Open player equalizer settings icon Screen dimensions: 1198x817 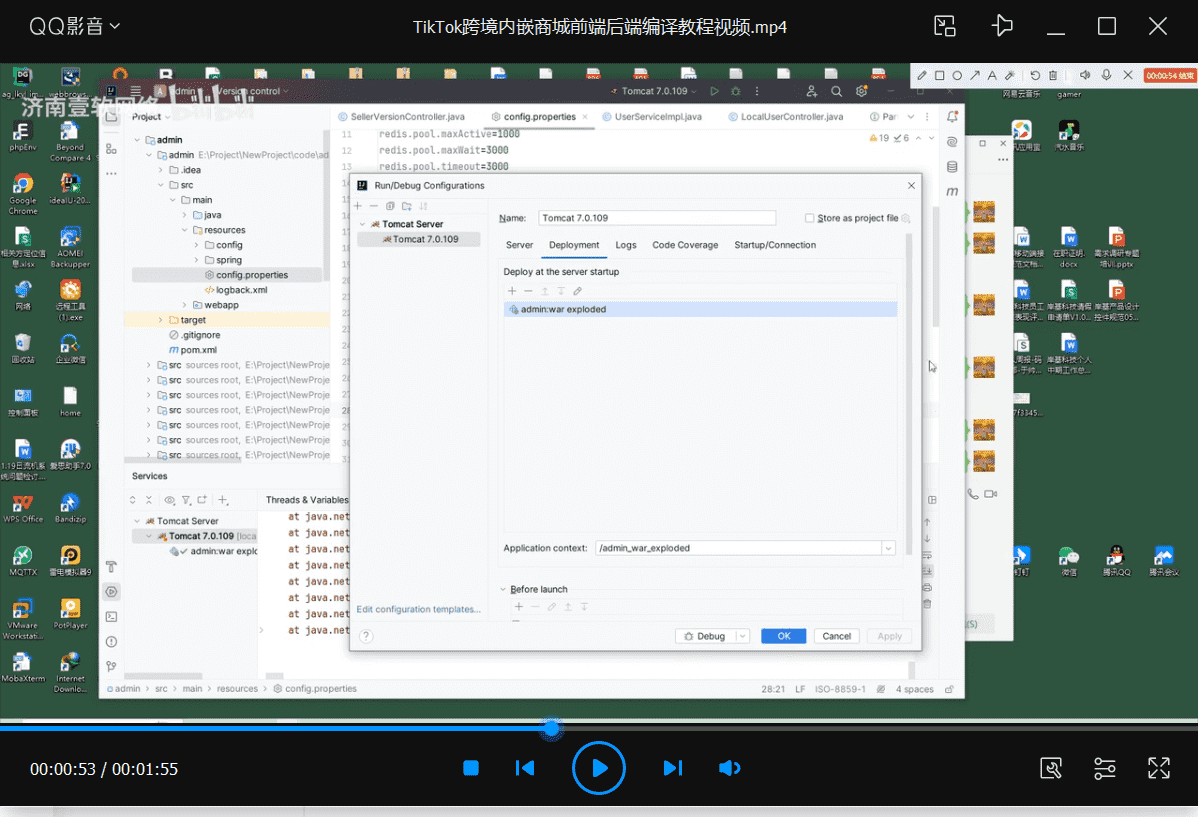1105,768
